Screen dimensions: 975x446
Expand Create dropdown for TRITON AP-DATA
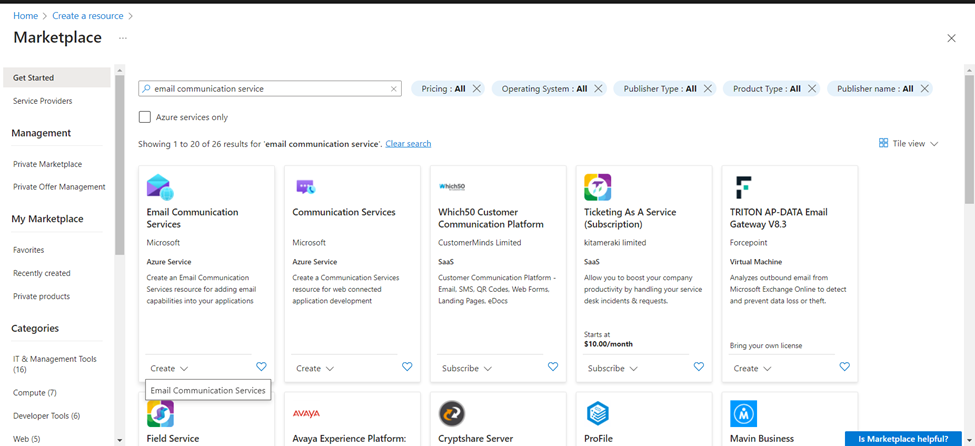[x=752, y=368]
